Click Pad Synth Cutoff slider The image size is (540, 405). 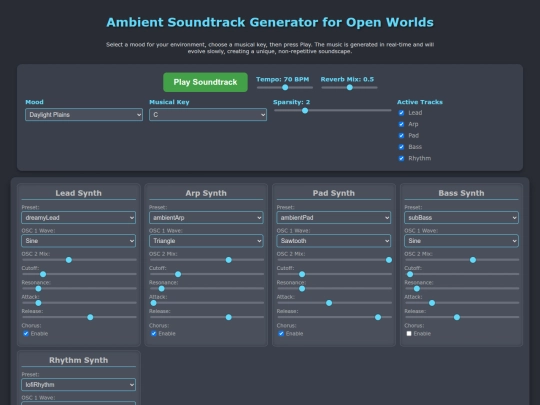[334, 274]
